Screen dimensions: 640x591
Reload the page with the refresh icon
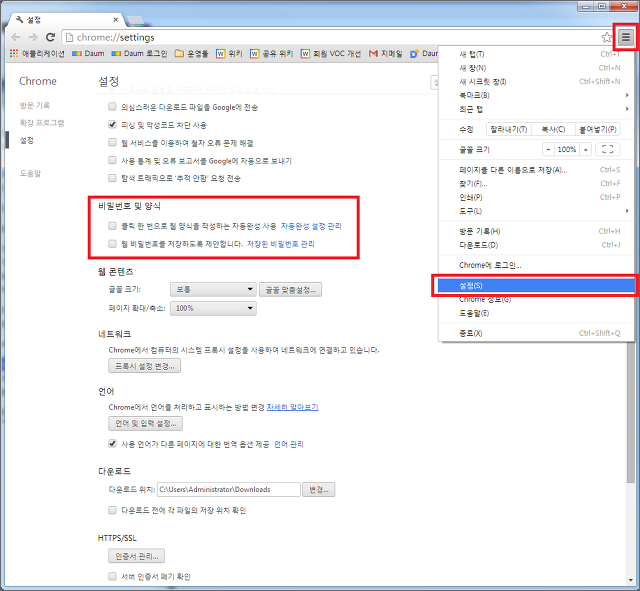point(50,37)
